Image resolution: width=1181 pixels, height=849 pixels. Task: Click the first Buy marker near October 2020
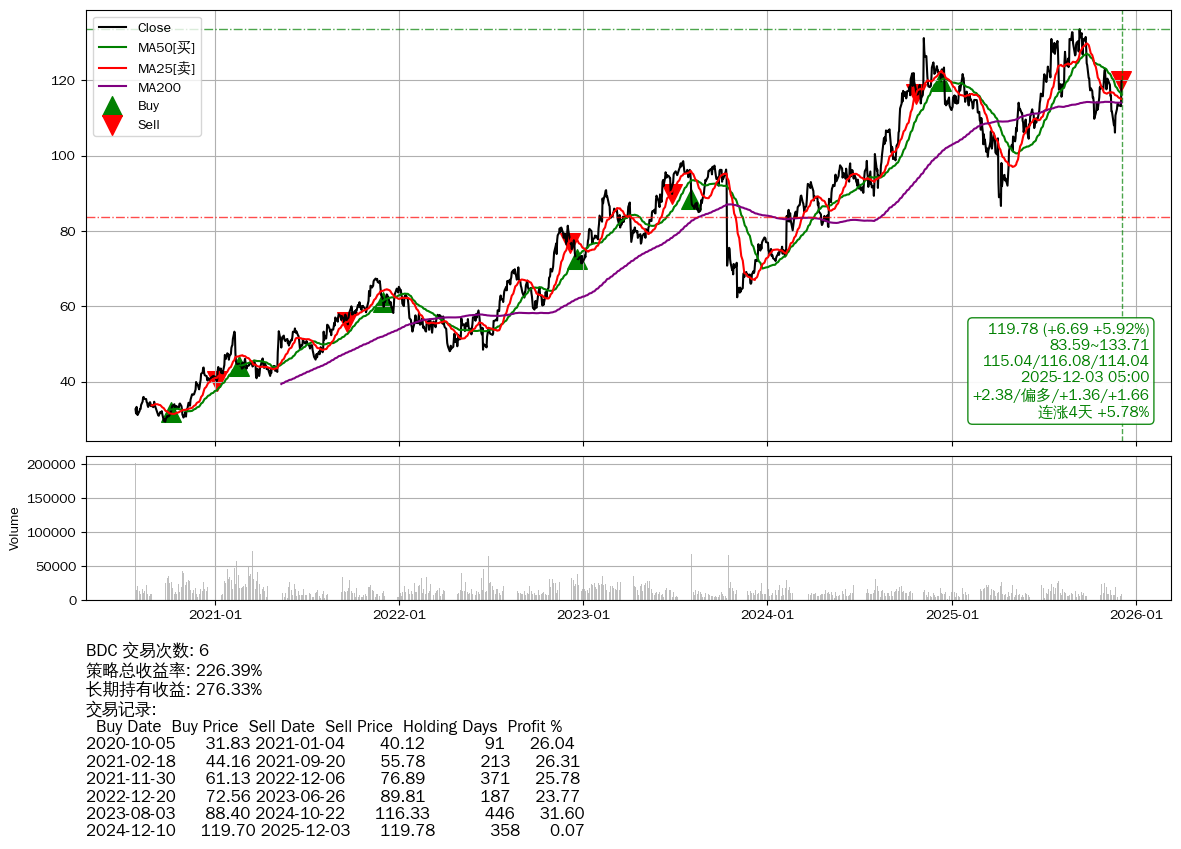coord(172,412)
